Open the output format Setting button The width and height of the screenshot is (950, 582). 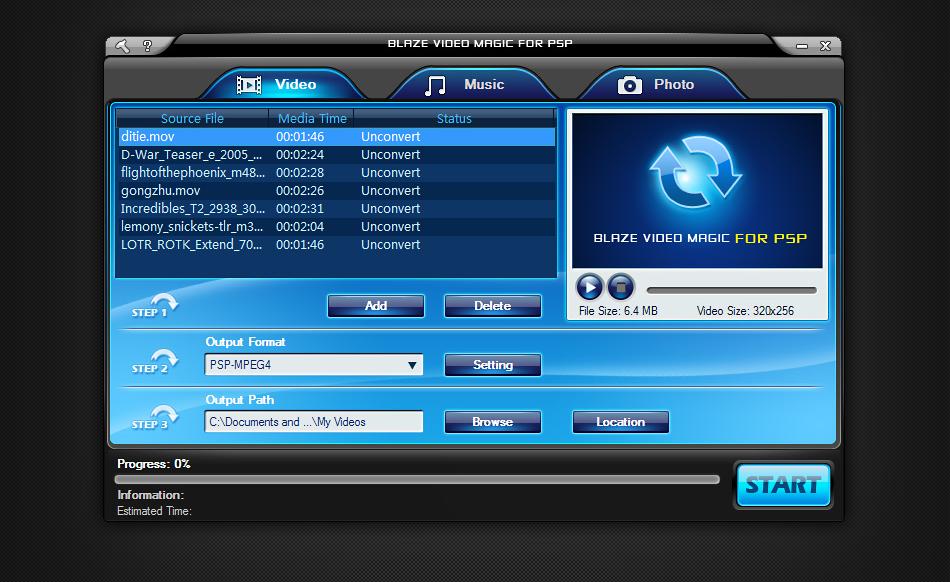click(x=492, y=365)
